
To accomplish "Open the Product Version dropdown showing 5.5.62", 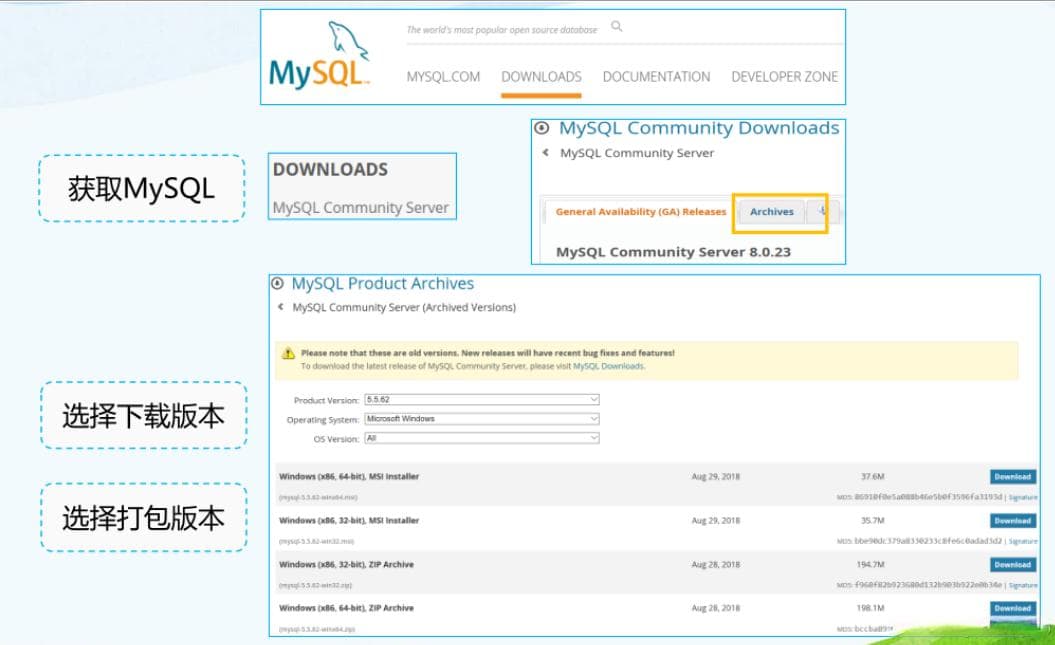I will [x=482, y=400].
